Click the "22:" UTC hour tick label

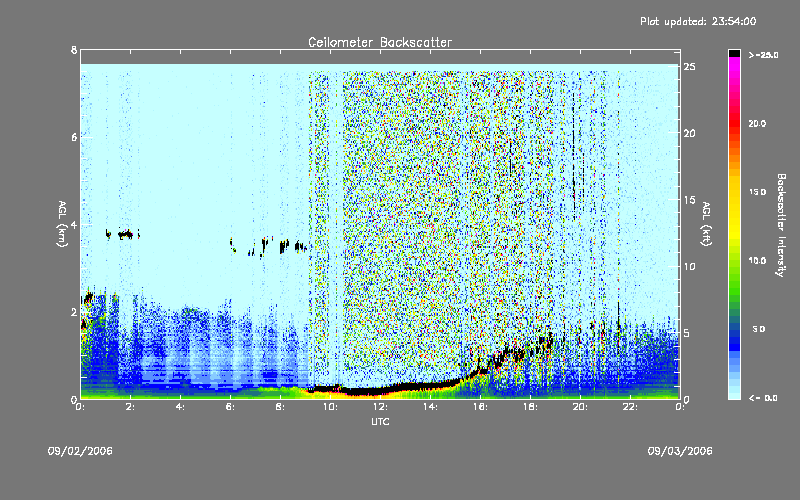[x=630, y=407]
